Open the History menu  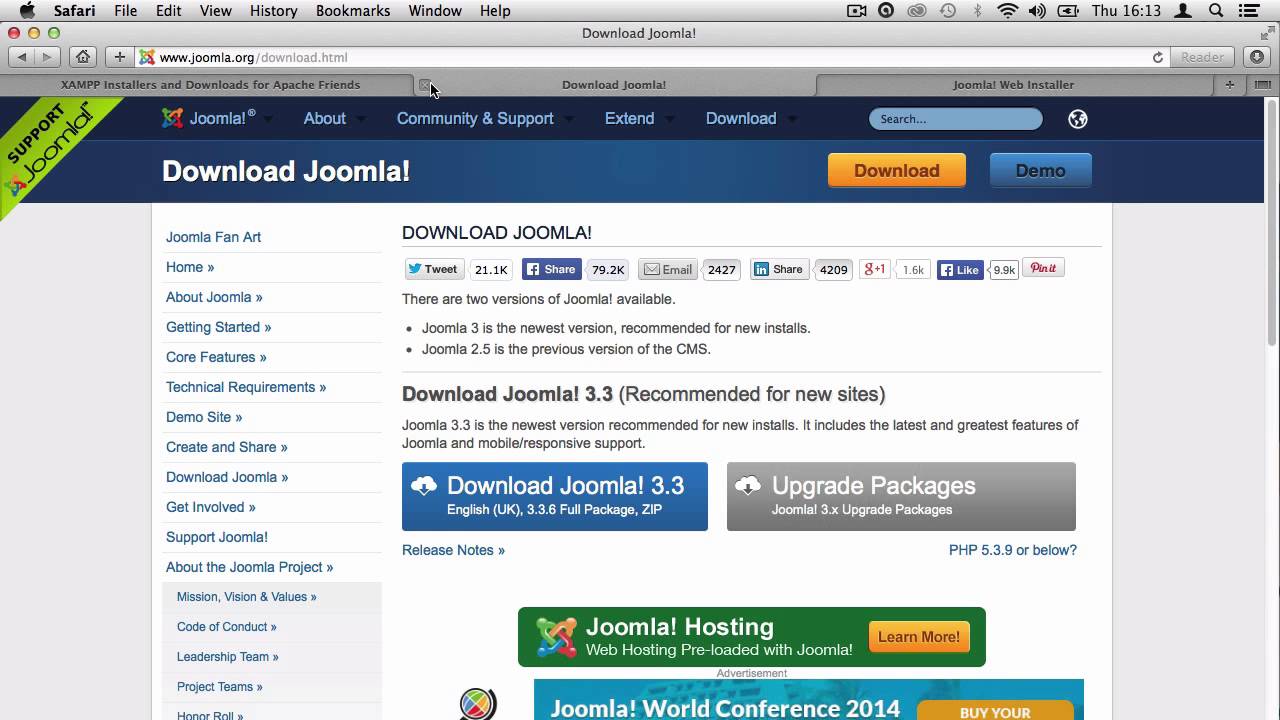coord(273,11)
